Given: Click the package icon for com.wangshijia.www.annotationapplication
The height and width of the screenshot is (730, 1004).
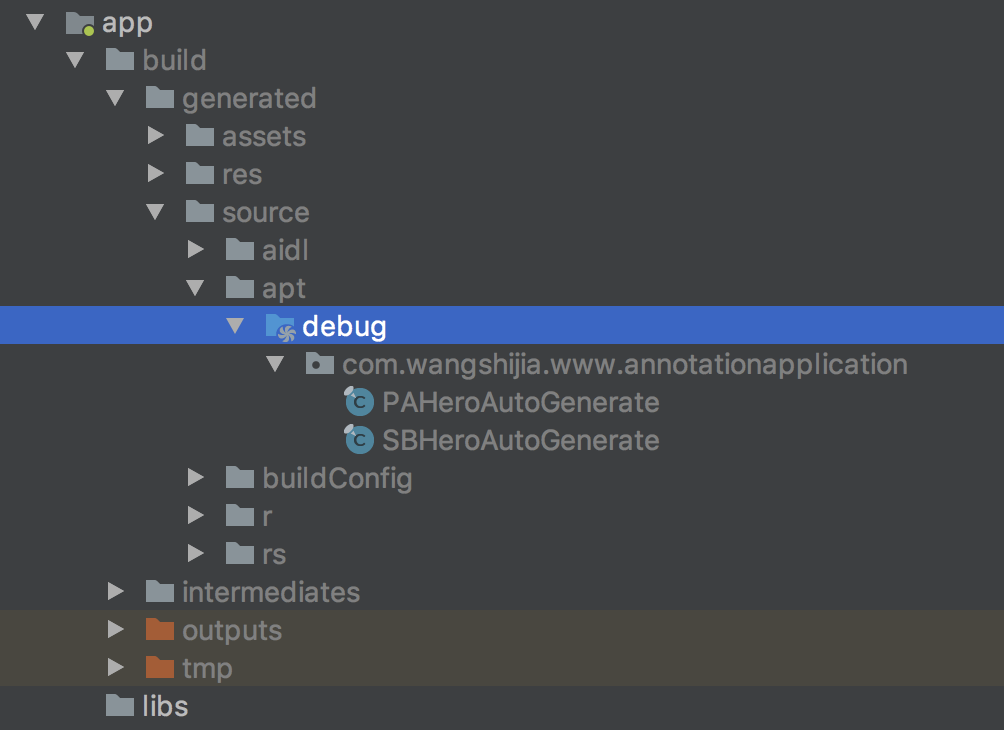Looking at the screenshot, I should point(319,364).
